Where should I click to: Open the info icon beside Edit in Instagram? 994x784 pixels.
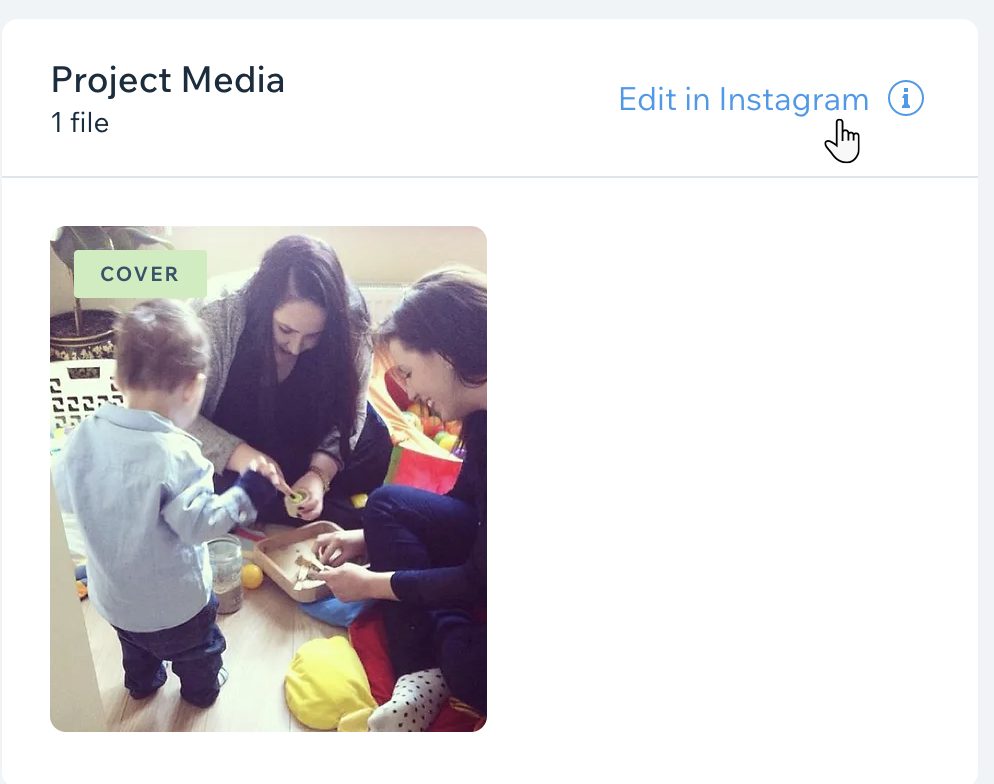point(905,98)
